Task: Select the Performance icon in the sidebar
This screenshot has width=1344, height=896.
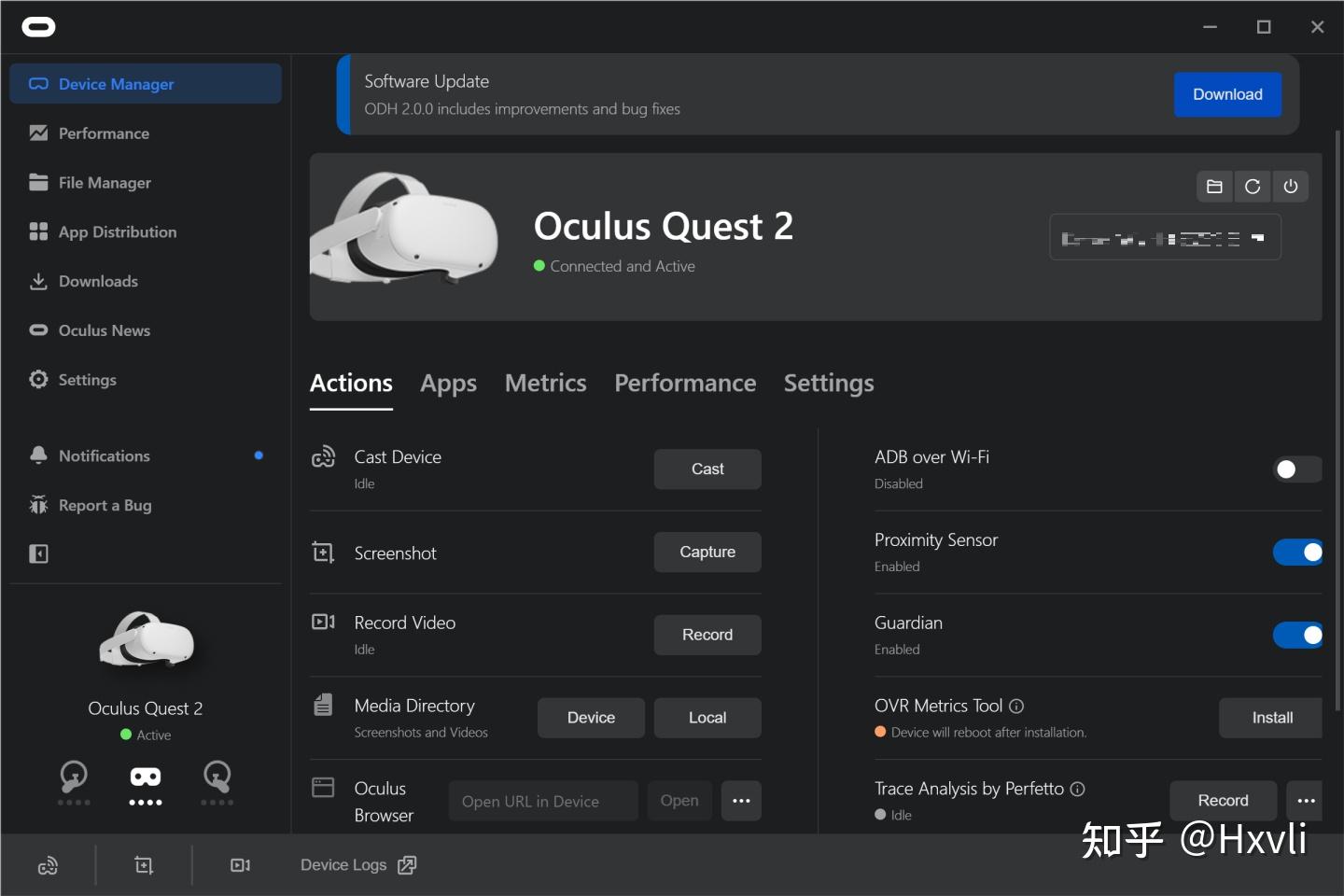Action: click(38, 133)
